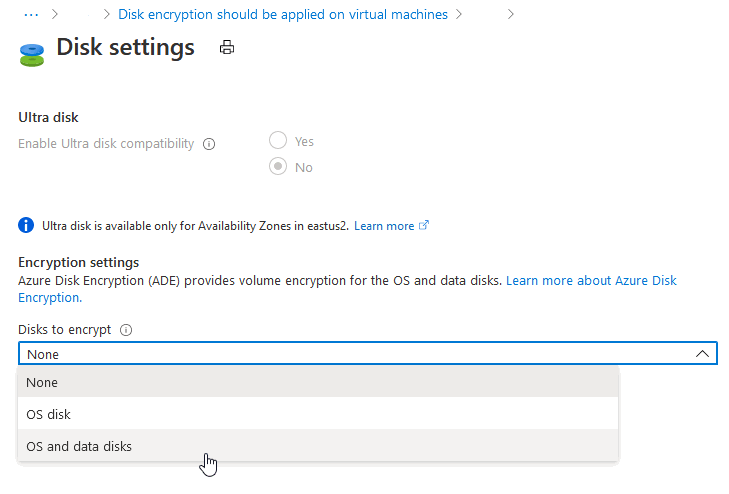Click the print icon beside Disk settings

227,48
